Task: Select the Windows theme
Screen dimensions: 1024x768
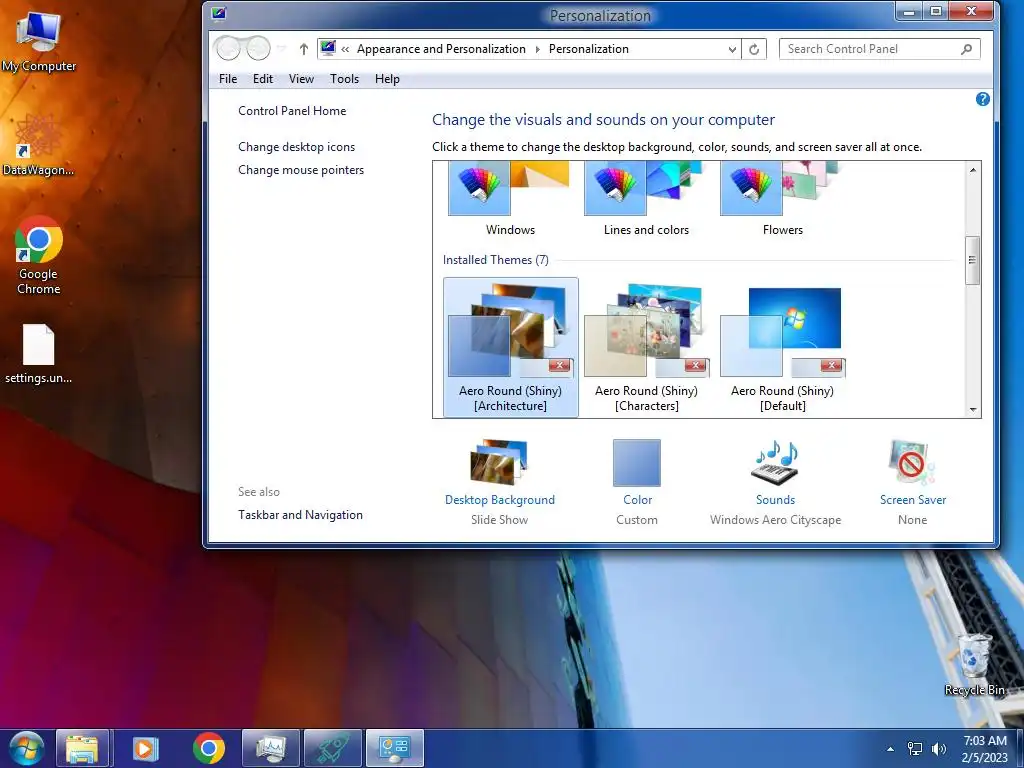Action: click(x=510, y=199)
